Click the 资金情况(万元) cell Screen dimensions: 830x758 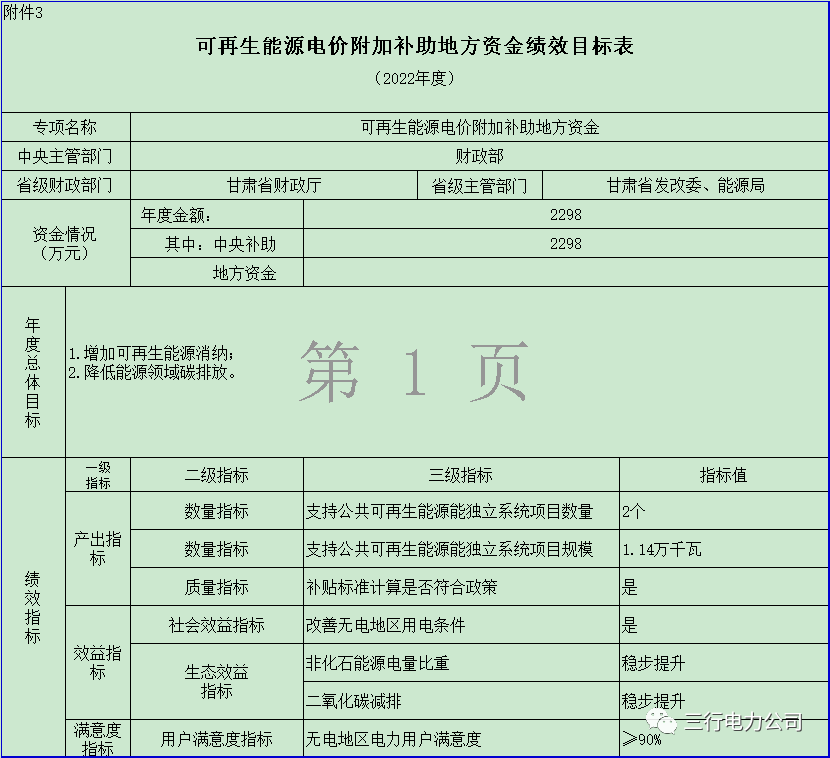click(65, 243)
